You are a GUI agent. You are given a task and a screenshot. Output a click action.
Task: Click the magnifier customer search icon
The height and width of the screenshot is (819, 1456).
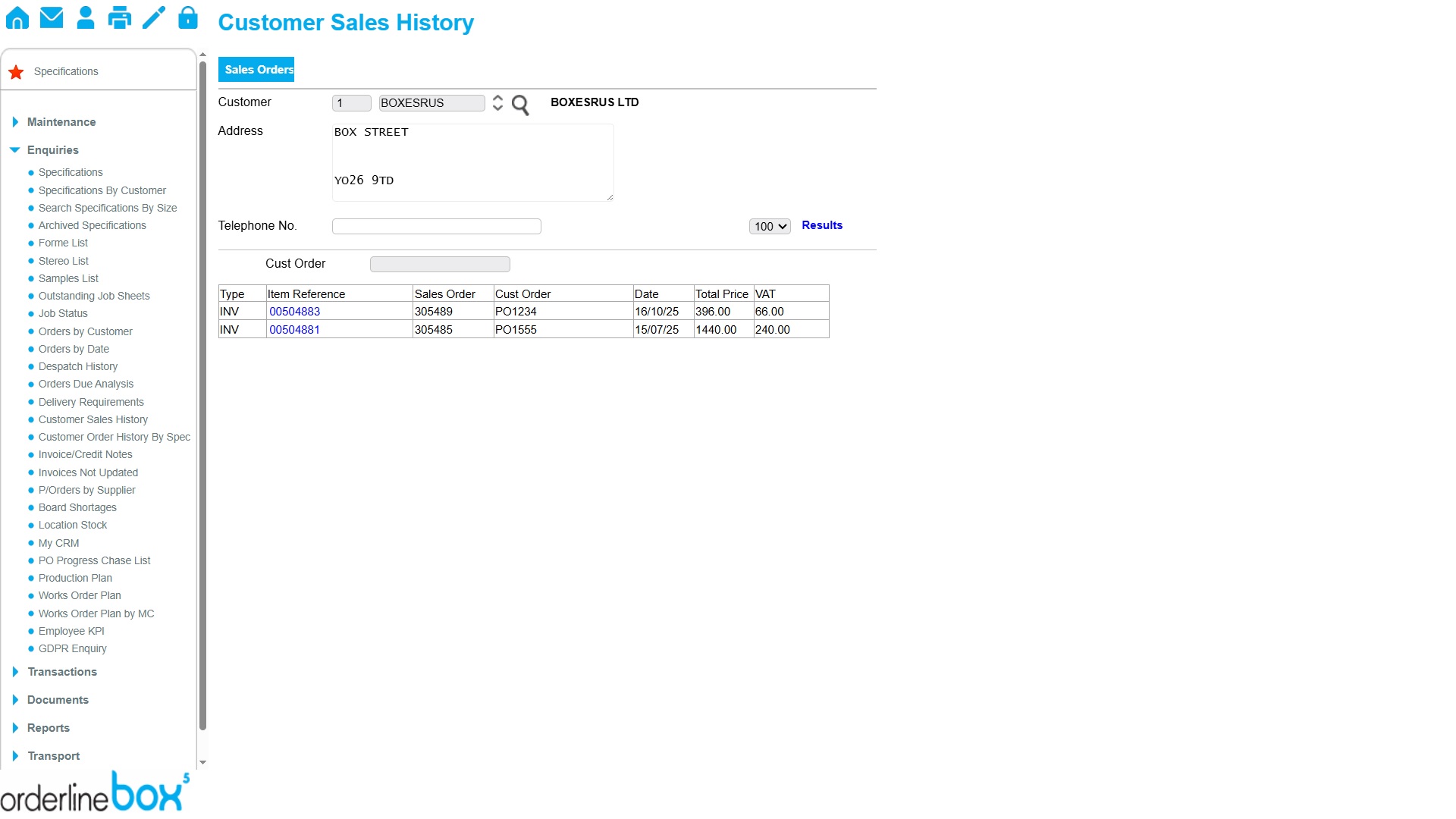[520, 105]
